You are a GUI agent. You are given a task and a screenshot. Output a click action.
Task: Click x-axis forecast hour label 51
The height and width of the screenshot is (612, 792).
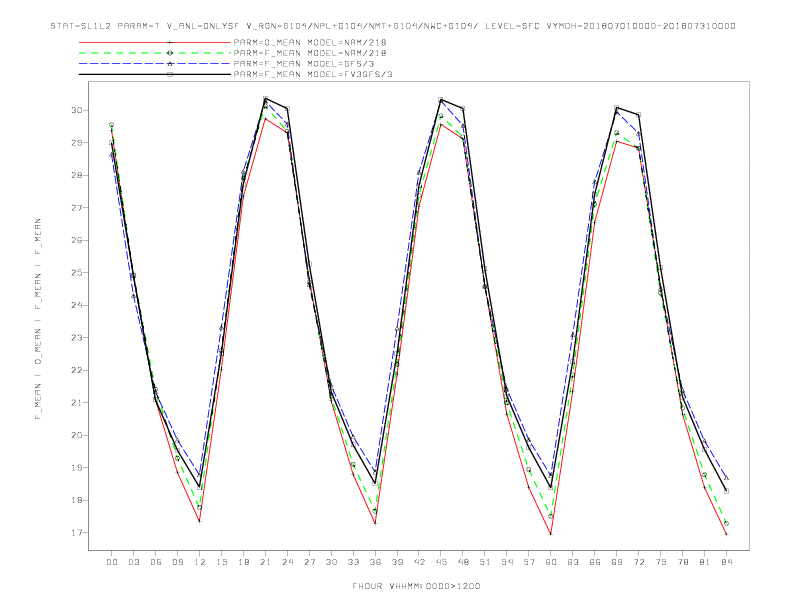click(485, 562)
